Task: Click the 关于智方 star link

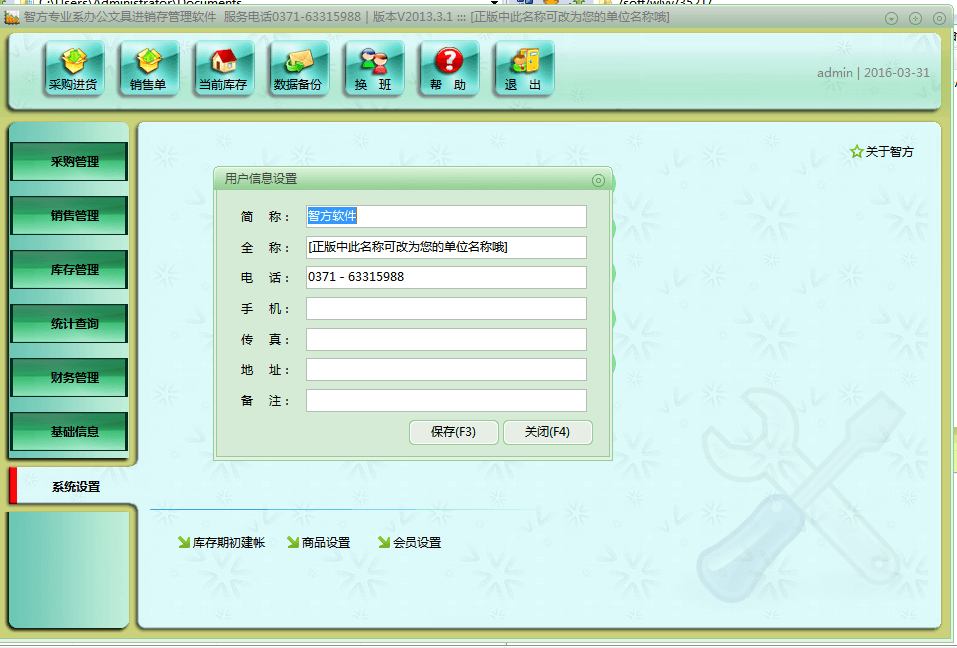Action: click(881, 152)
